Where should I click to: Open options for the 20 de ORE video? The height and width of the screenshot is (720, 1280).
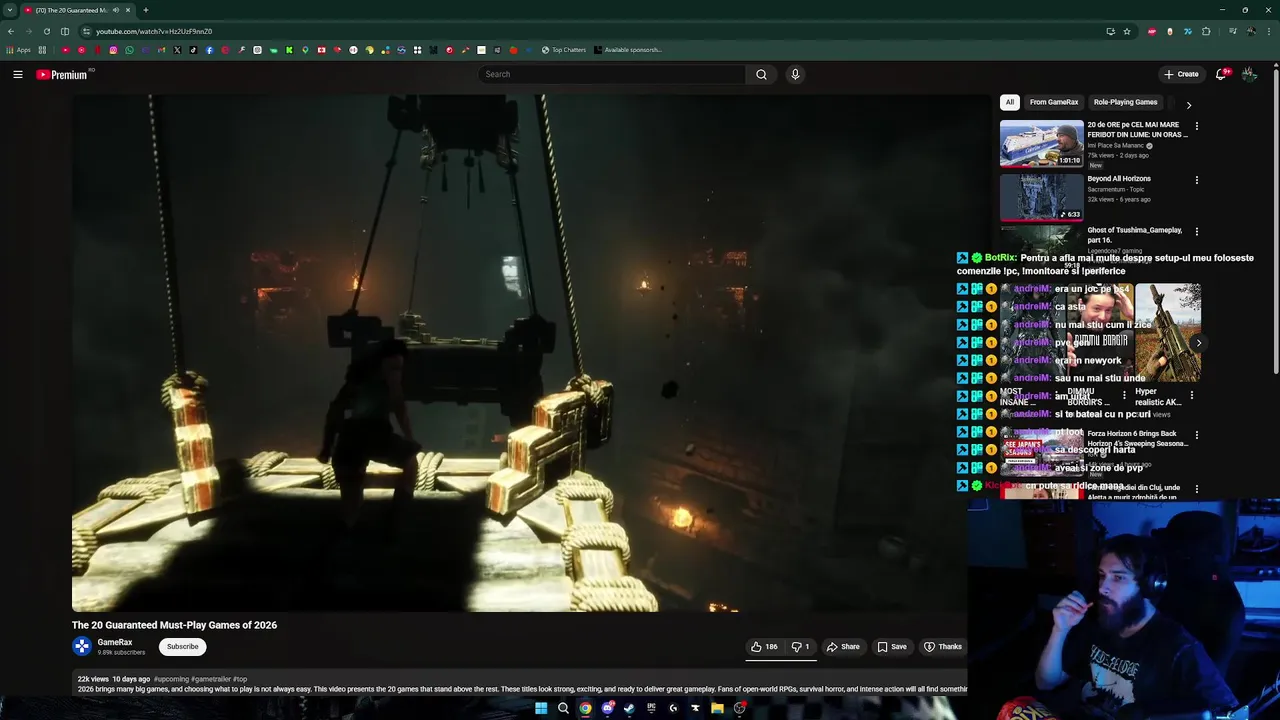click(1196, 126)
